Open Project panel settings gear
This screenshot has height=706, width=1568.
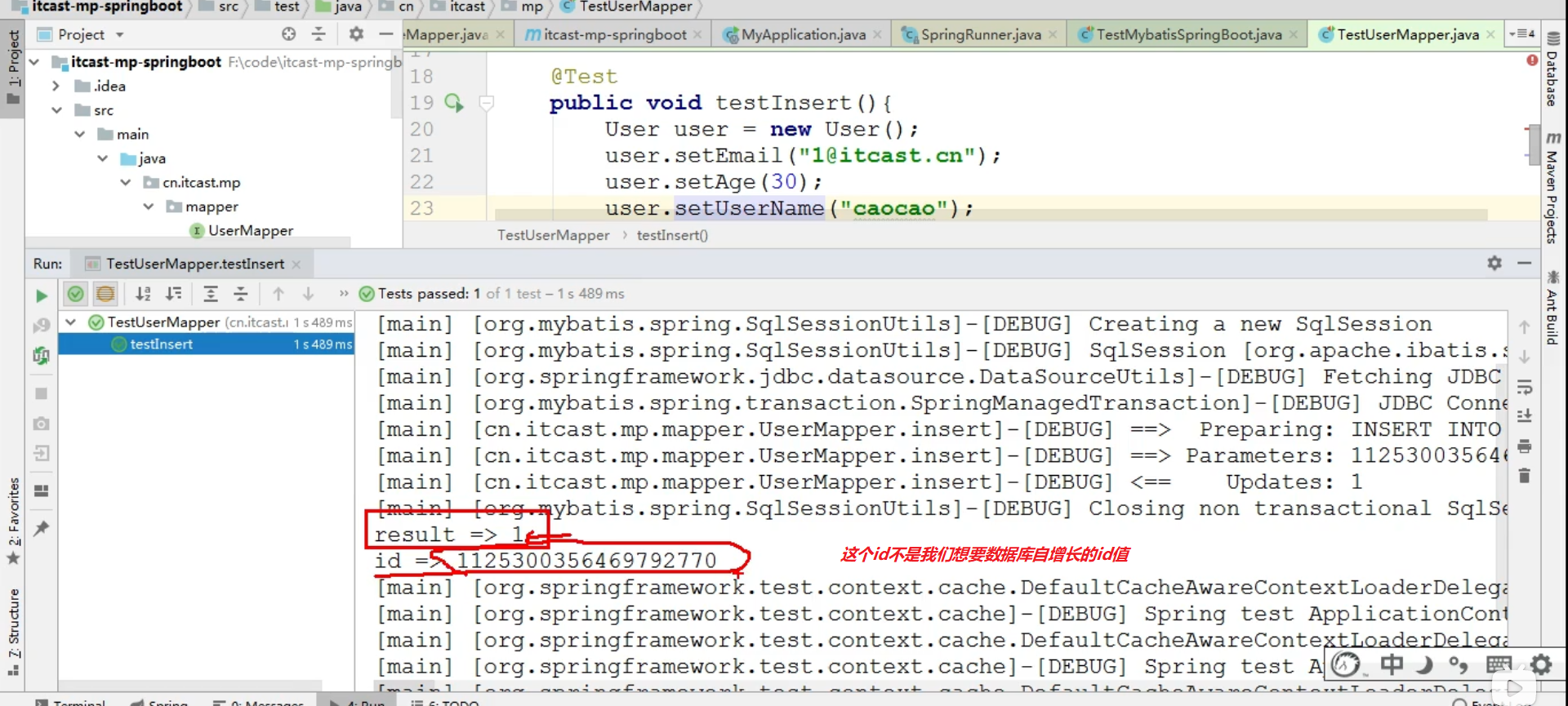(356, 34)
